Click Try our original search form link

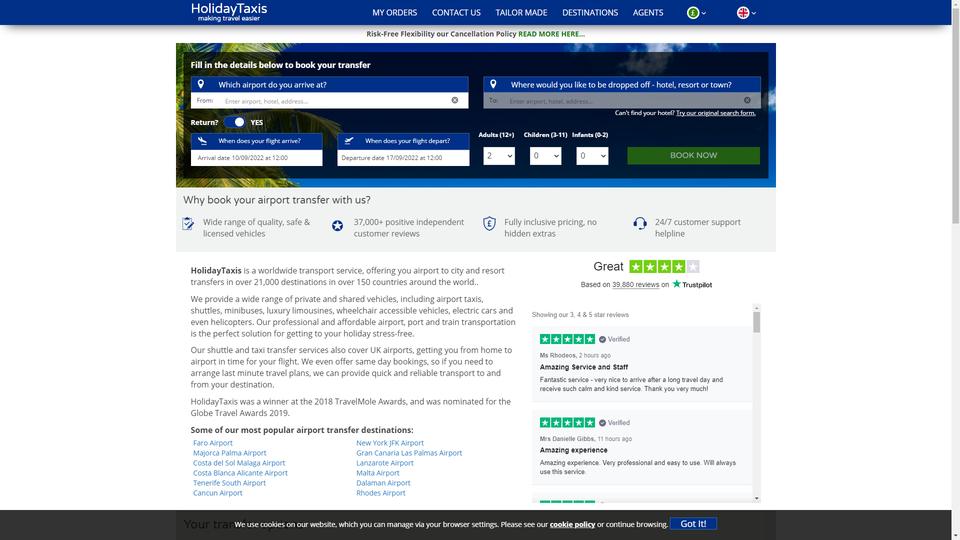pyautogui.click(x=716, y=113)
